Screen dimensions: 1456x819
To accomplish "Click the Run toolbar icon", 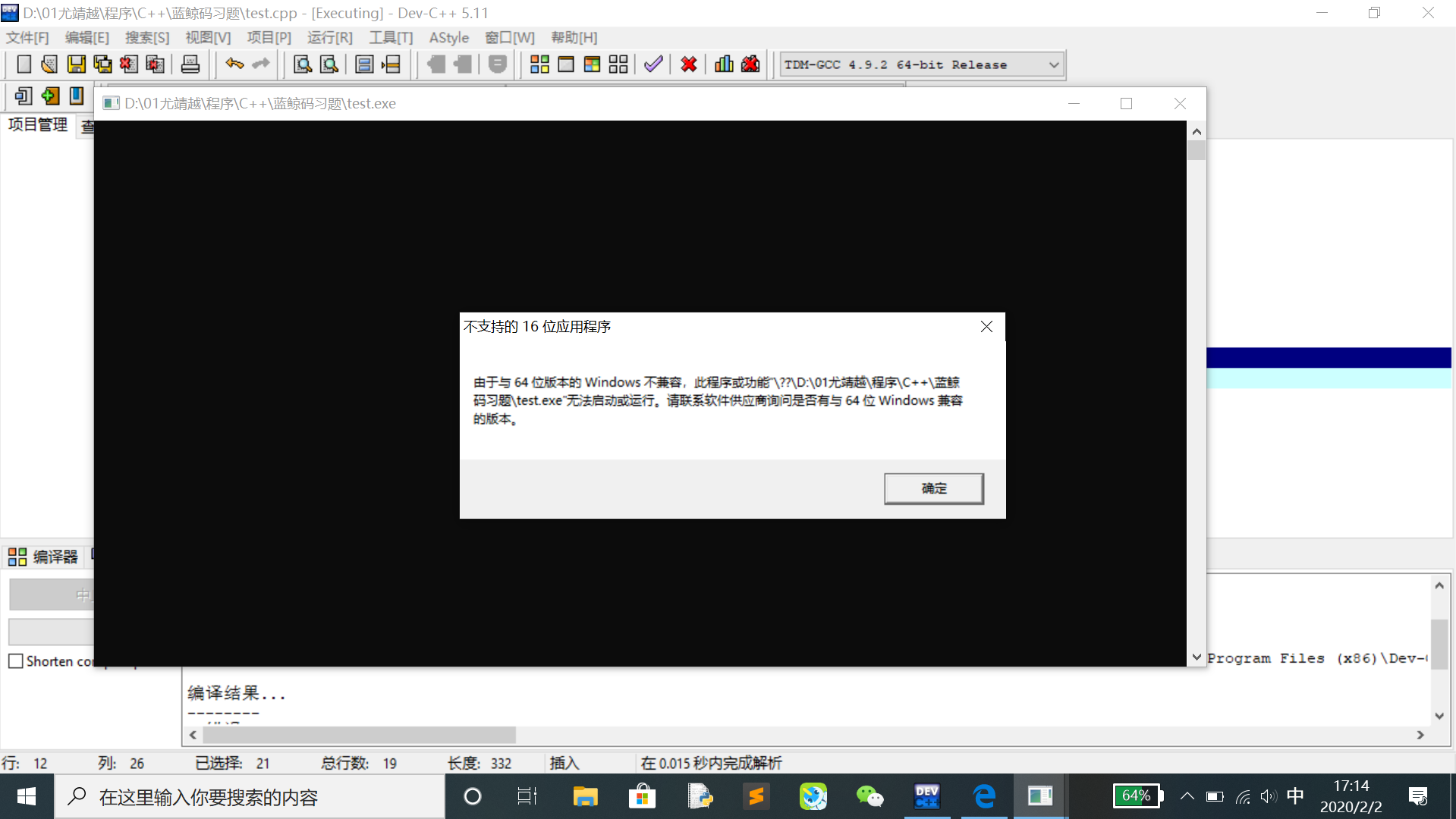I will 565,64.
